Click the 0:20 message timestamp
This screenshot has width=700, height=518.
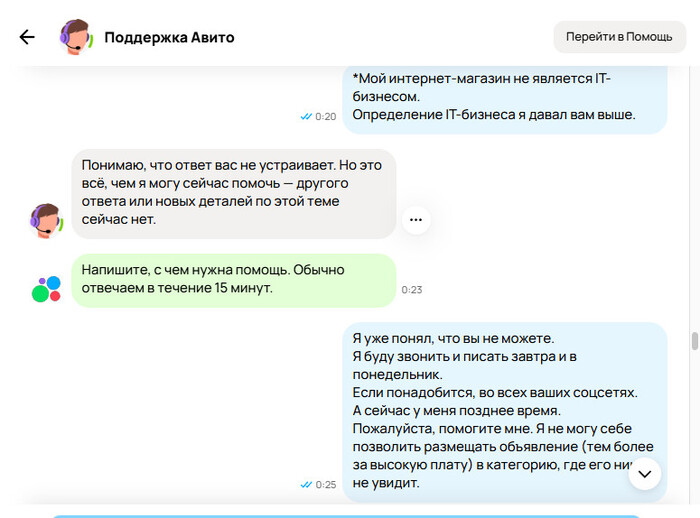(326, 117)
